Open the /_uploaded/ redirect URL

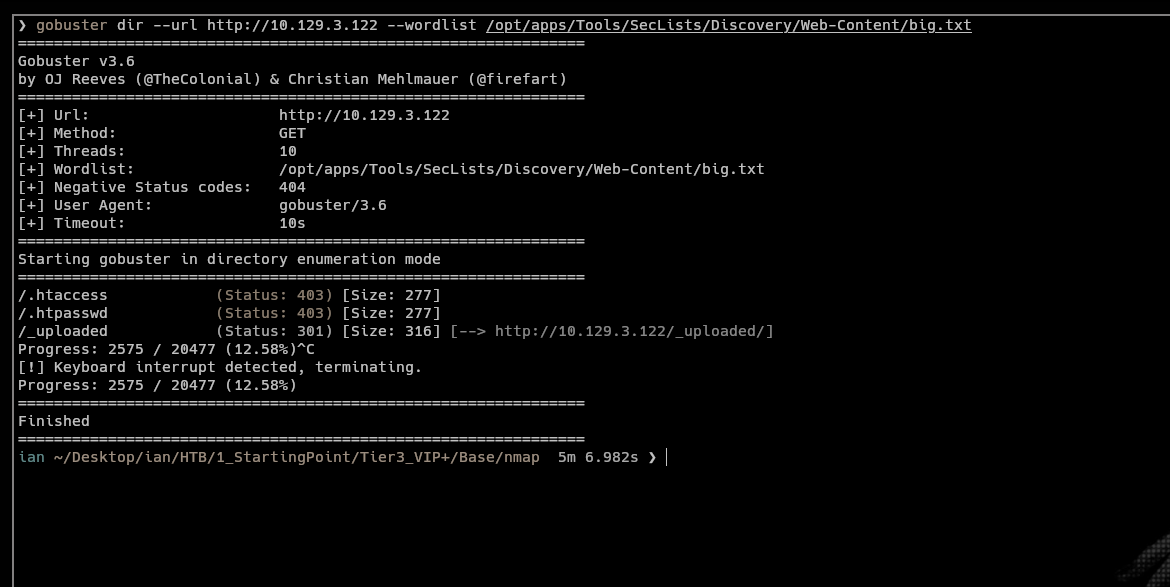click(634, 331)
